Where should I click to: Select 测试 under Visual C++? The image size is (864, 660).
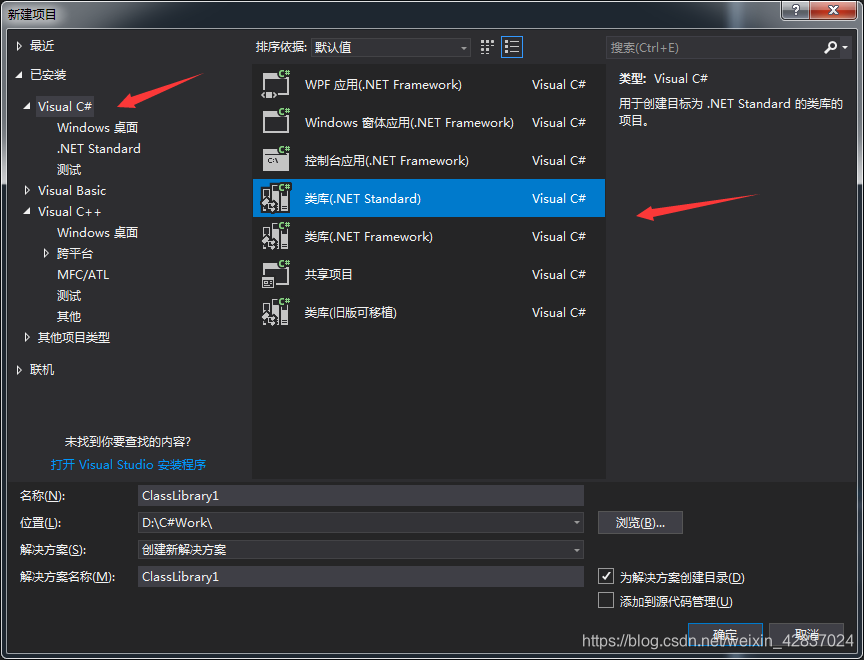pos(69,296)
